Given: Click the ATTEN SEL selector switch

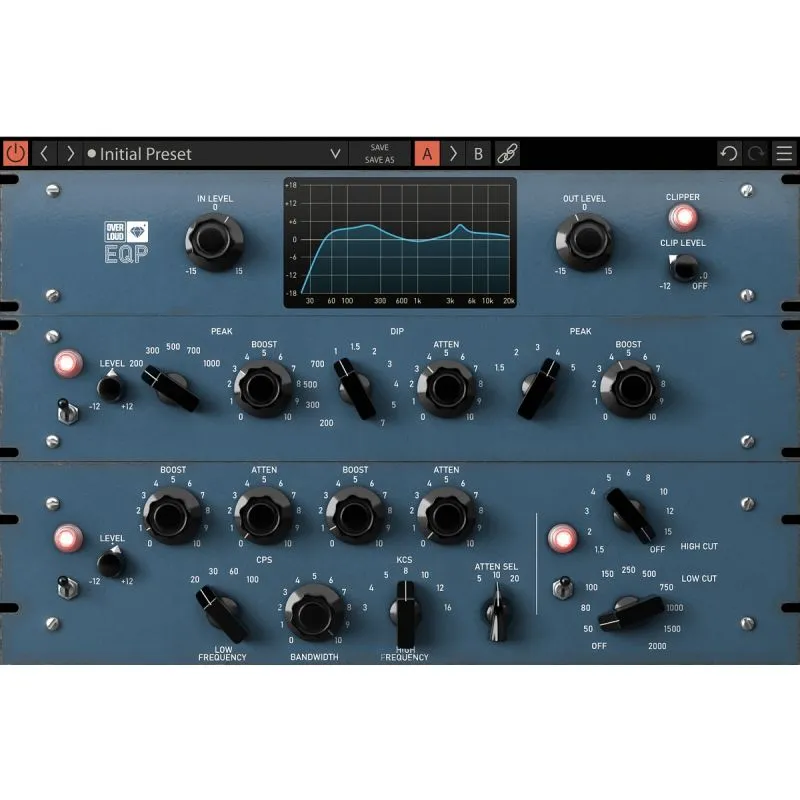Looking at the screenshot, I should pyautogui.click(x=496, y=612).
